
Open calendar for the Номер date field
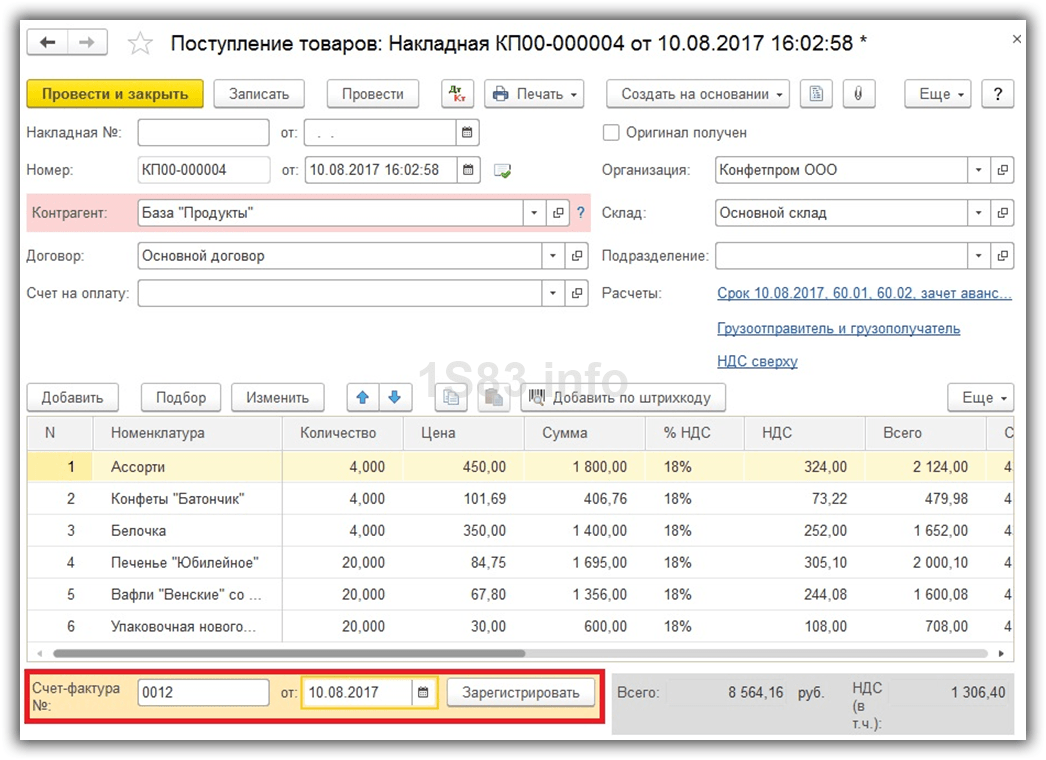click(468, 170)
